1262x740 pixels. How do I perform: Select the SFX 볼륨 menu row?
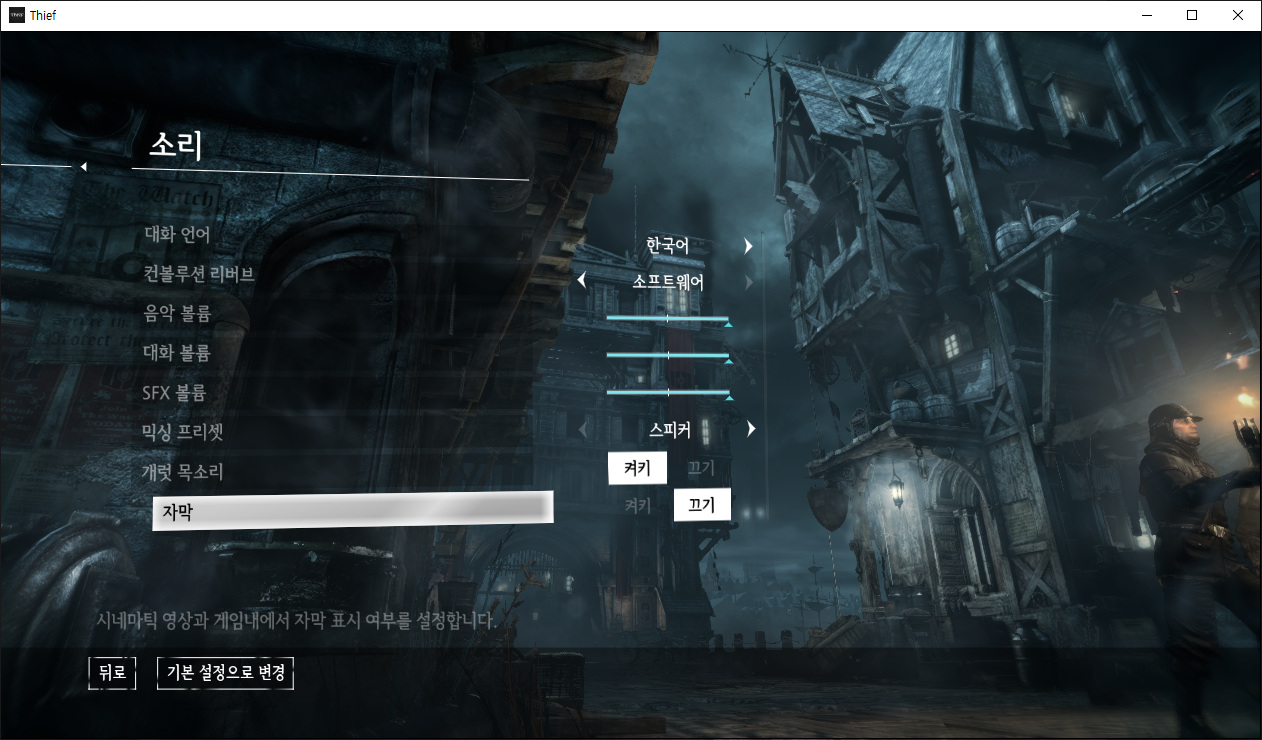[x=174, y=392]
